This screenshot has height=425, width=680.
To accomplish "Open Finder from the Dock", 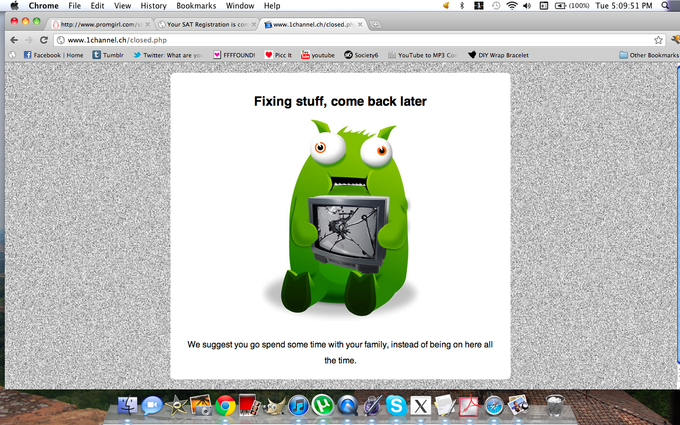I will (128, 406).
